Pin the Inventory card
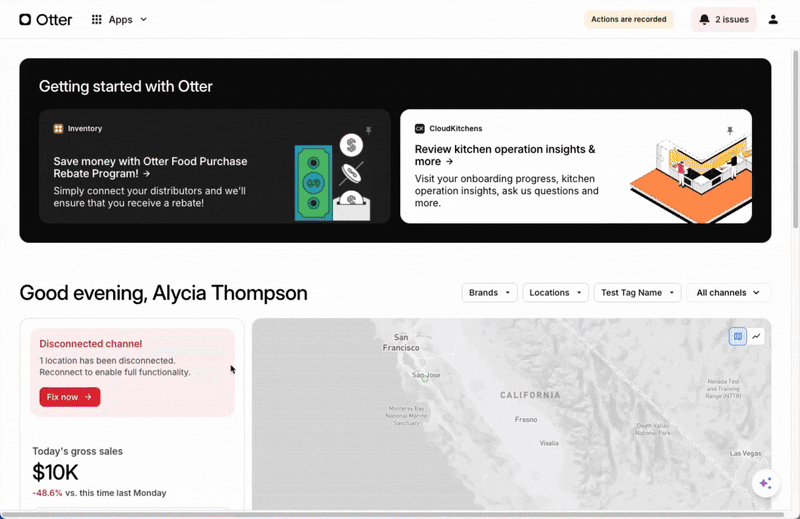The height and width of the screenshot is (519, 800). click(x=368, y=131)
